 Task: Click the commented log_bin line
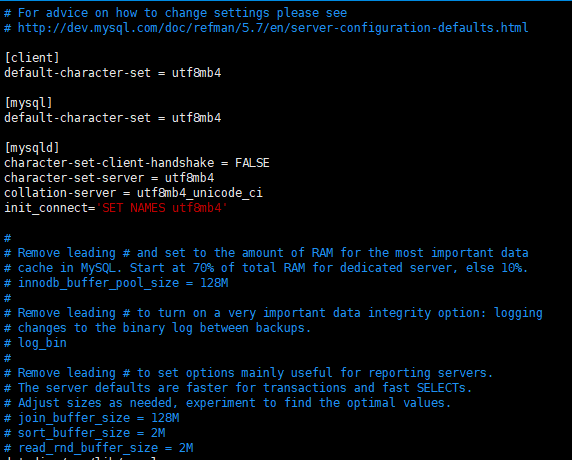[35, 343]
